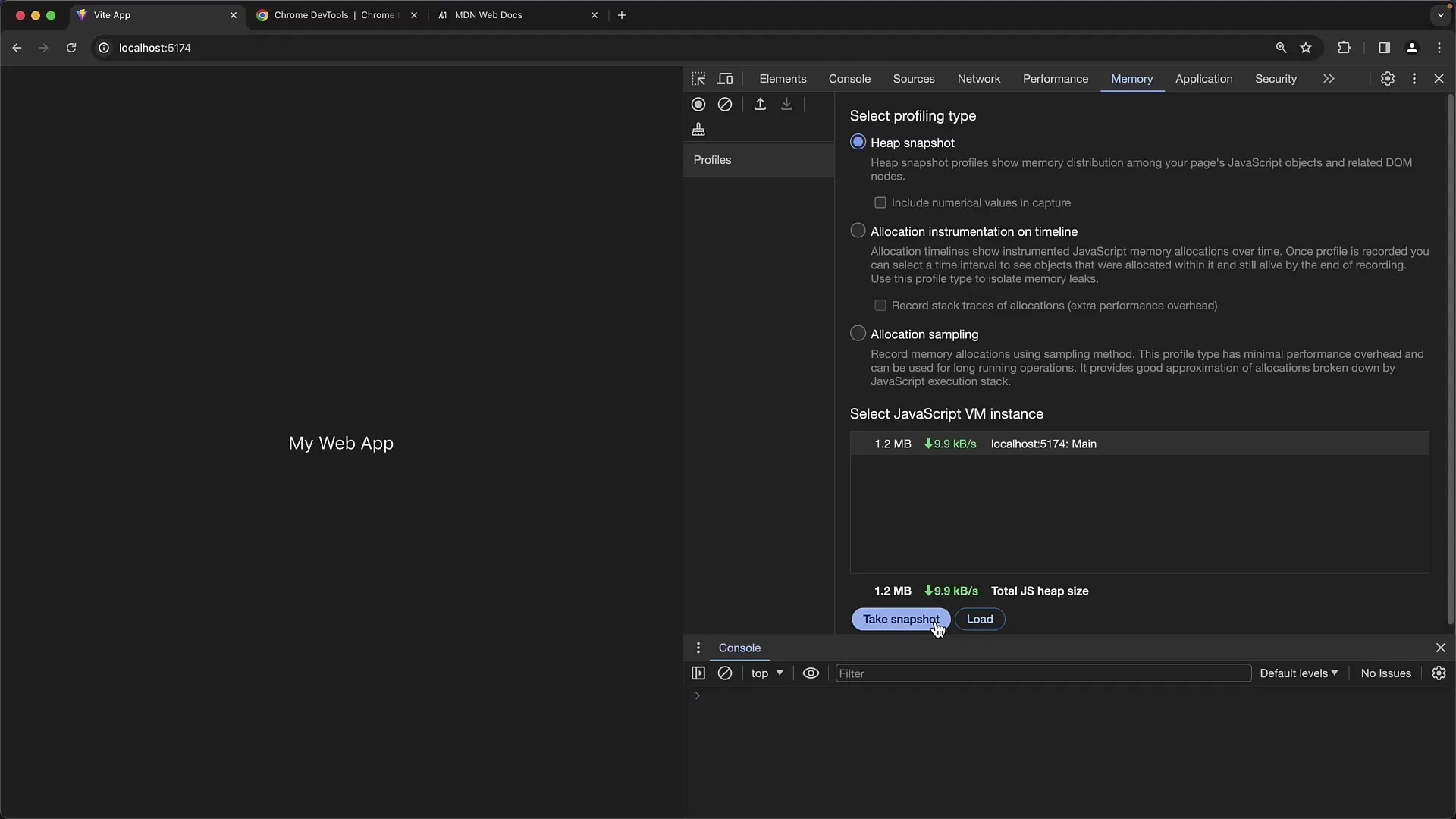Enable Include numerical values in capture
This screenshot has height=819, width=1456.
pyautogui.click(x=880, y=202)
